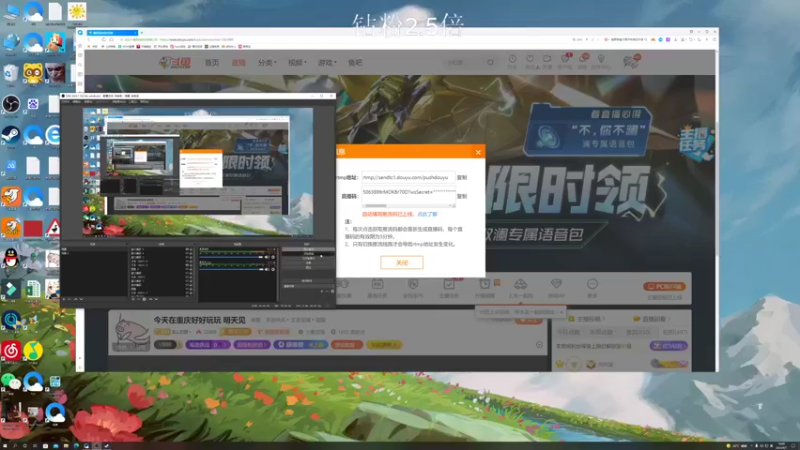The height and width of the screenshot is (450, 800).
Task: Open the Windows Start button
Action: tap(4, 446)
